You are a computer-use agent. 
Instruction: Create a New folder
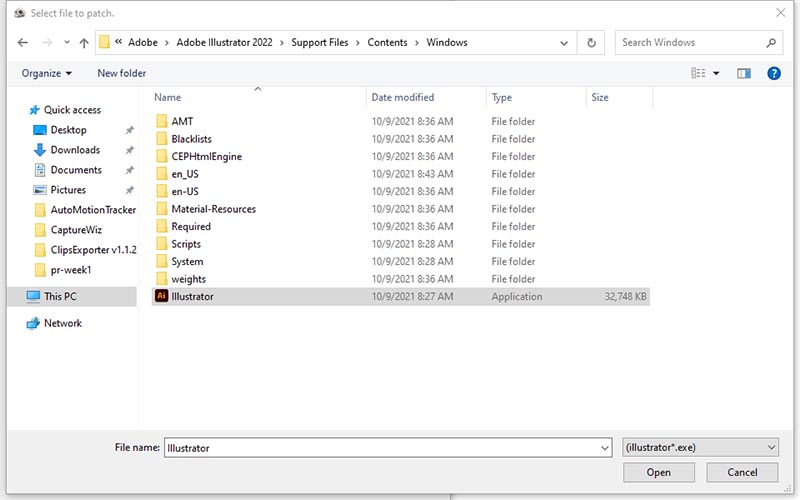121,73
